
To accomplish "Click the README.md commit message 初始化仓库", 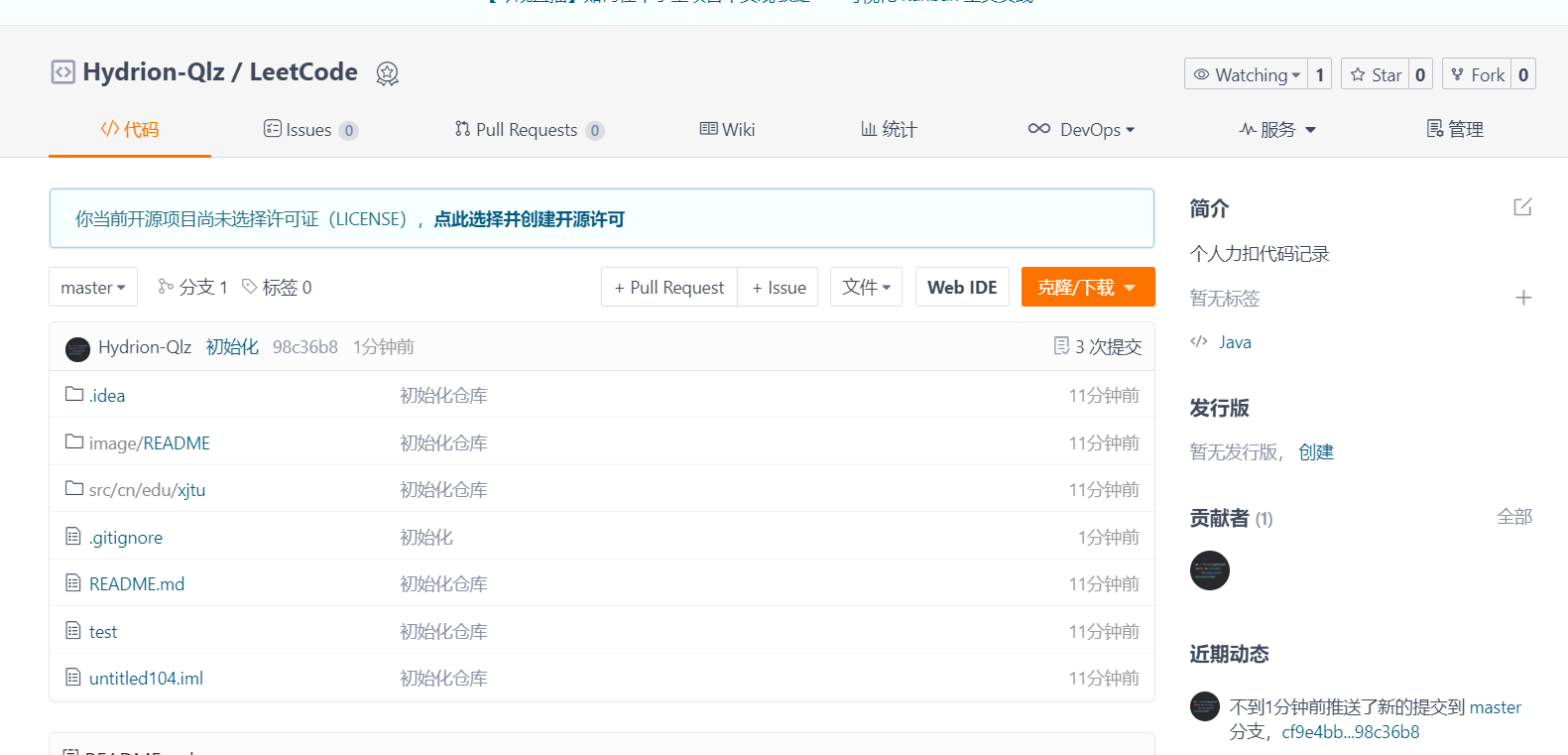I will 443,584.
